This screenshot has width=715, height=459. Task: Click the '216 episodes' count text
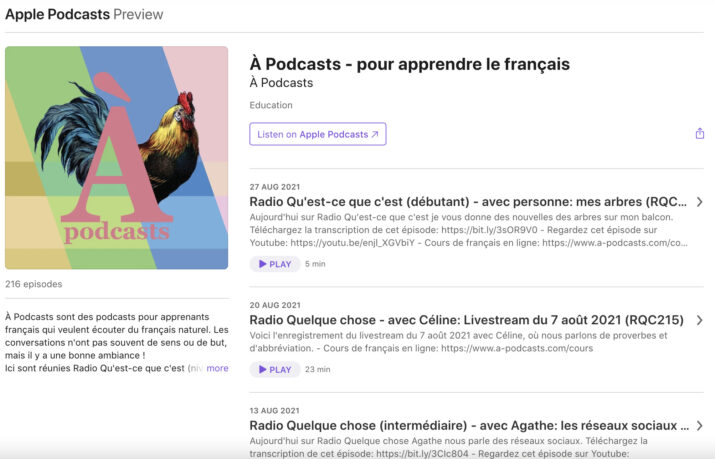(x=34, y=284)
